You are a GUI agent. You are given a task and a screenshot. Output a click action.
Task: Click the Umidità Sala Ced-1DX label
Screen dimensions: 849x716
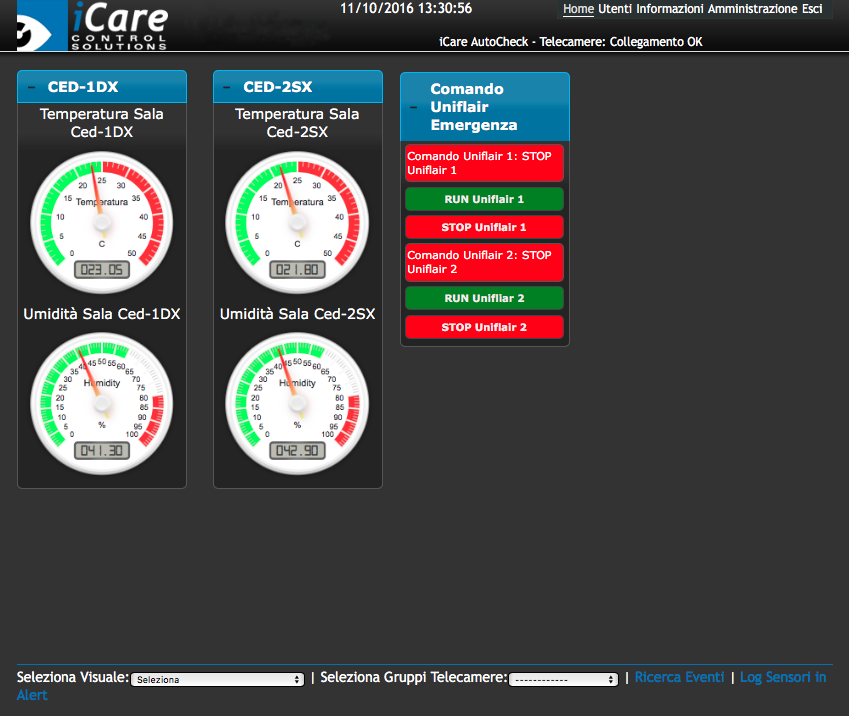click(x=102, y=314)
